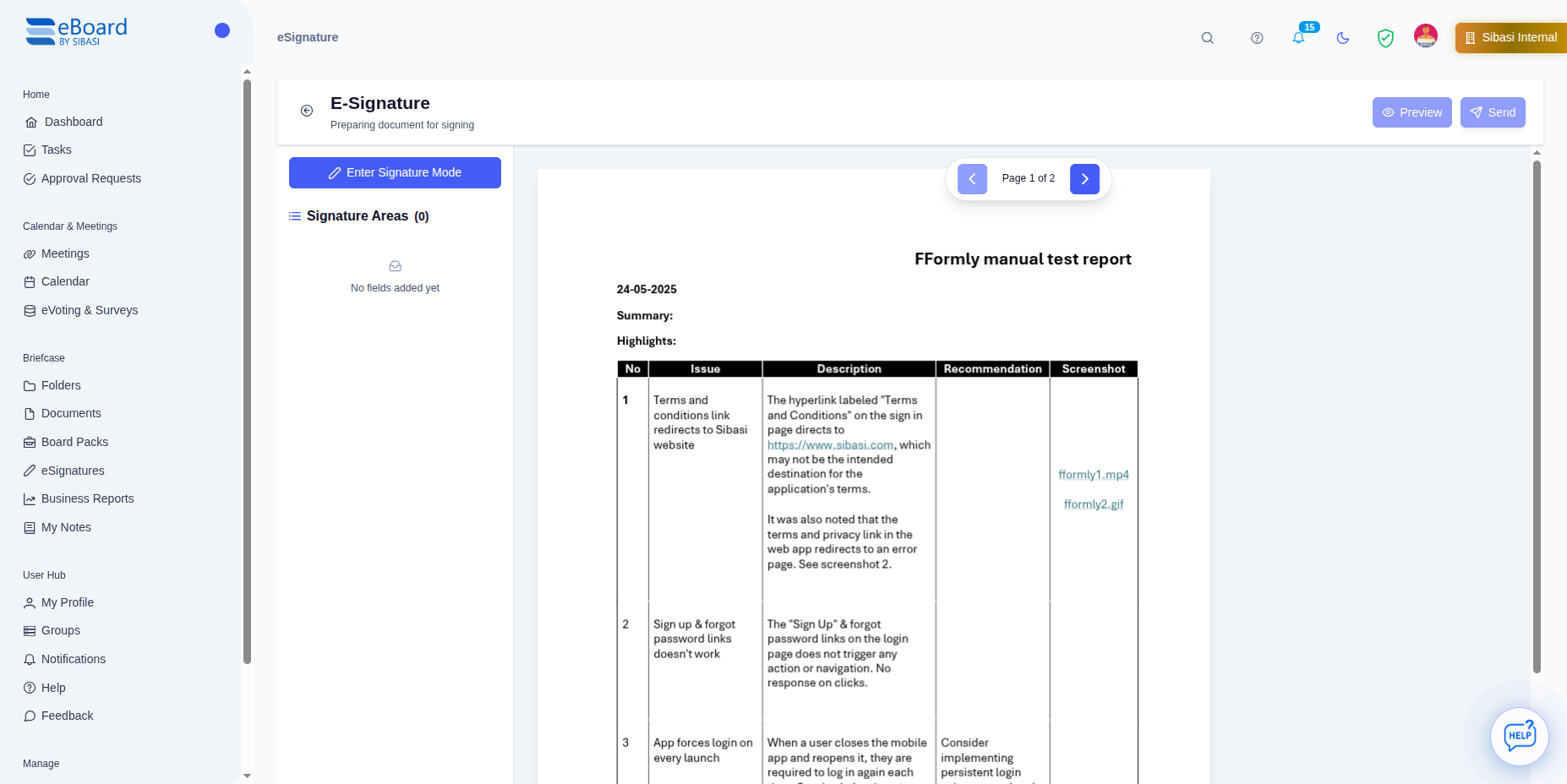The image size is (1567, 784).
Task: Click the document's right vertical scrollbar
Action: point(1537,414)
